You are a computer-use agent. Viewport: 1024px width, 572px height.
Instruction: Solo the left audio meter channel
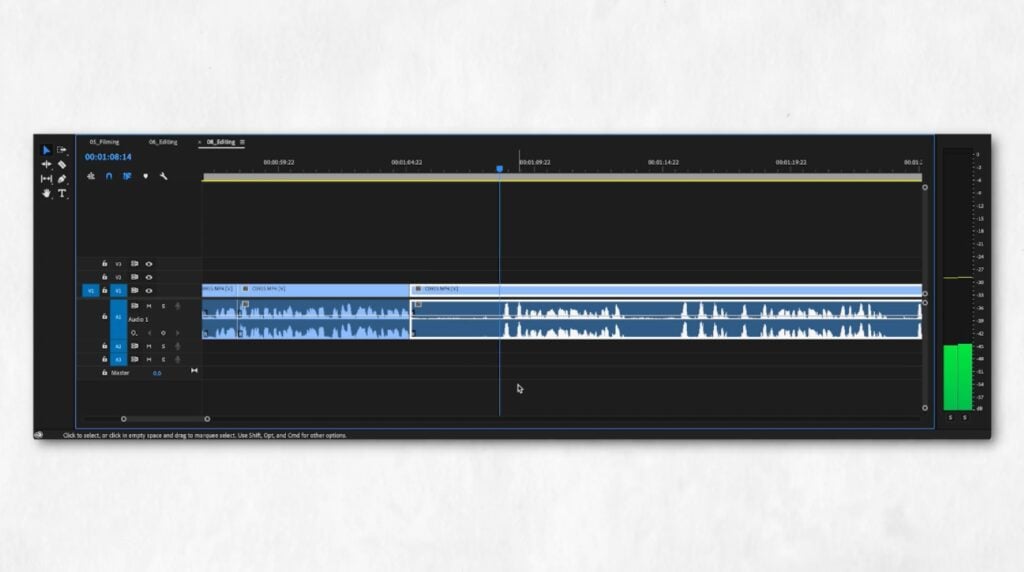pyautogui.click(x=950, y=417)
